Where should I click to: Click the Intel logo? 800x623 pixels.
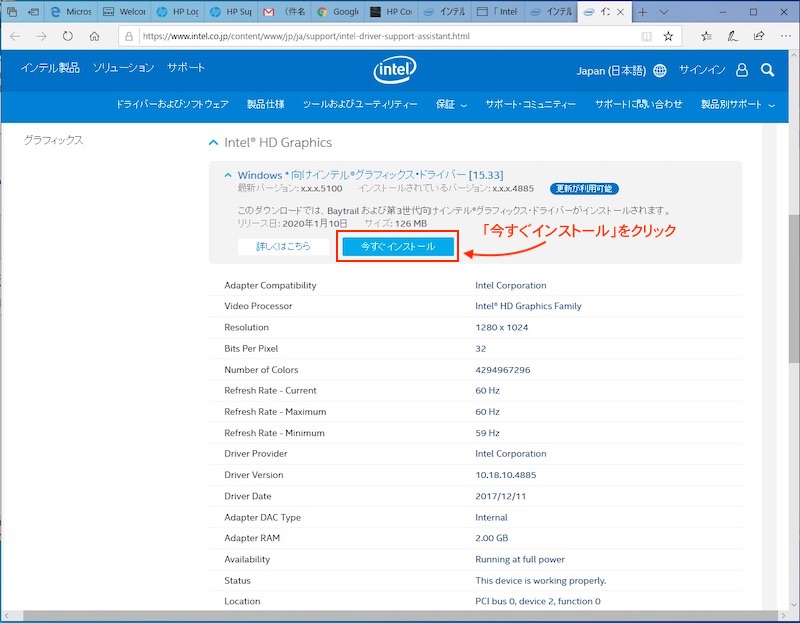394,70
